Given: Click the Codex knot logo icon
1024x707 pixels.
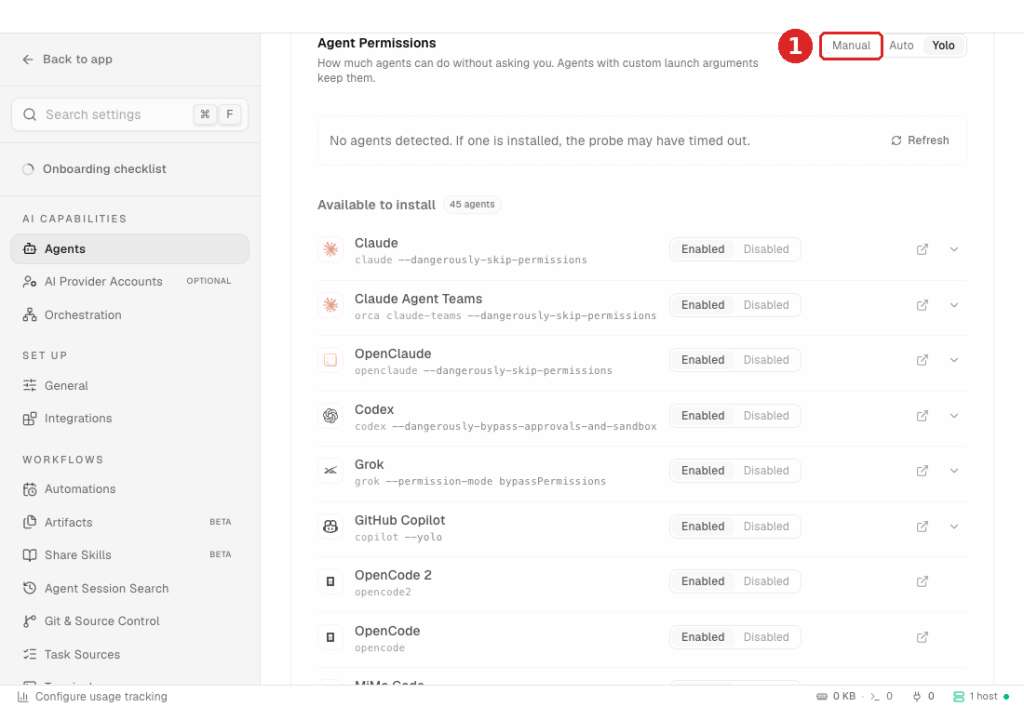Looking at the screenshot, I should click(x=330, y=415).
